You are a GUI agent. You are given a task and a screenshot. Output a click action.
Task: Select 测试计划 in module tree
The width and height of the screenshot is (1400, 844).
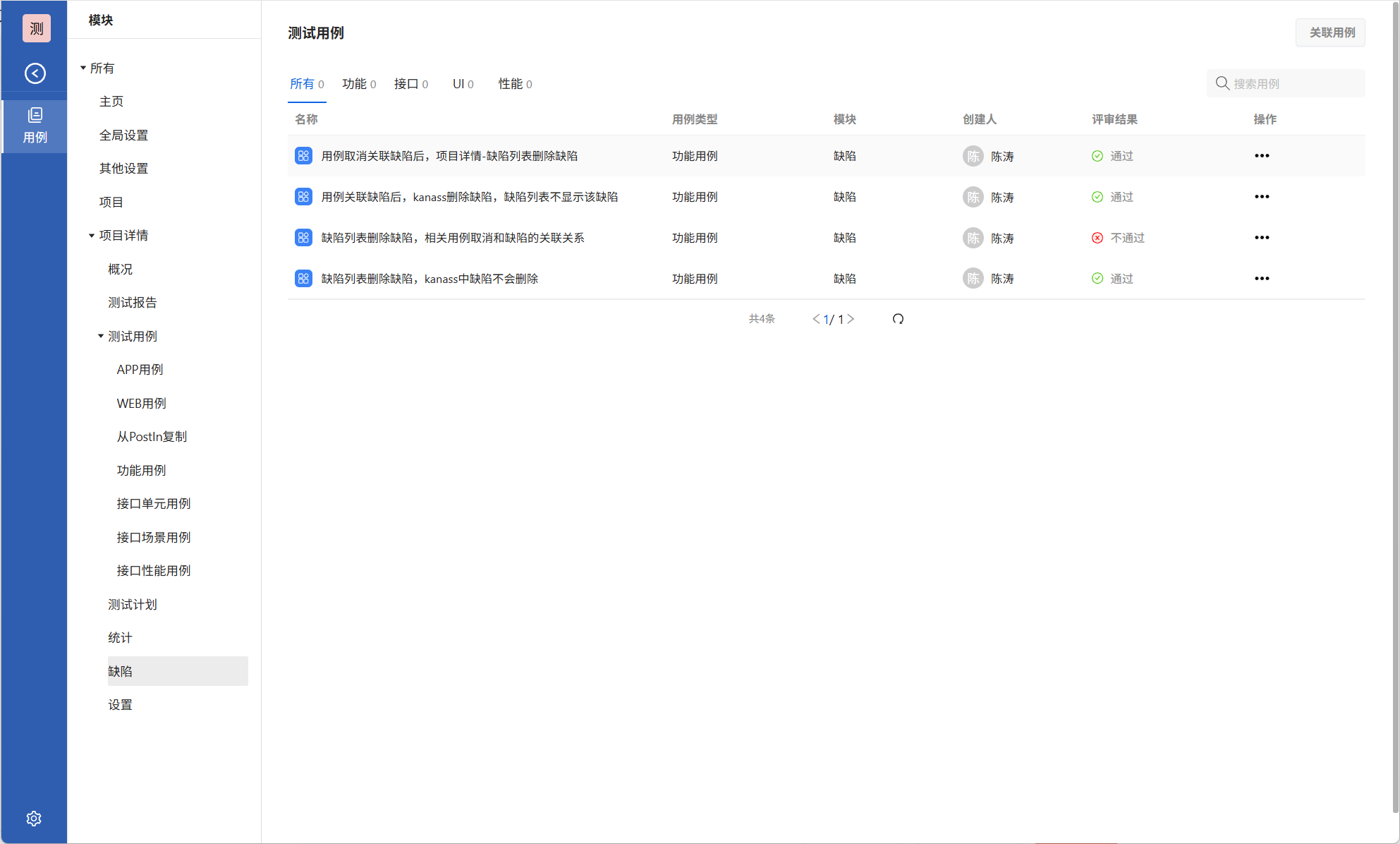pyautogui.click(x=132, y=605)
